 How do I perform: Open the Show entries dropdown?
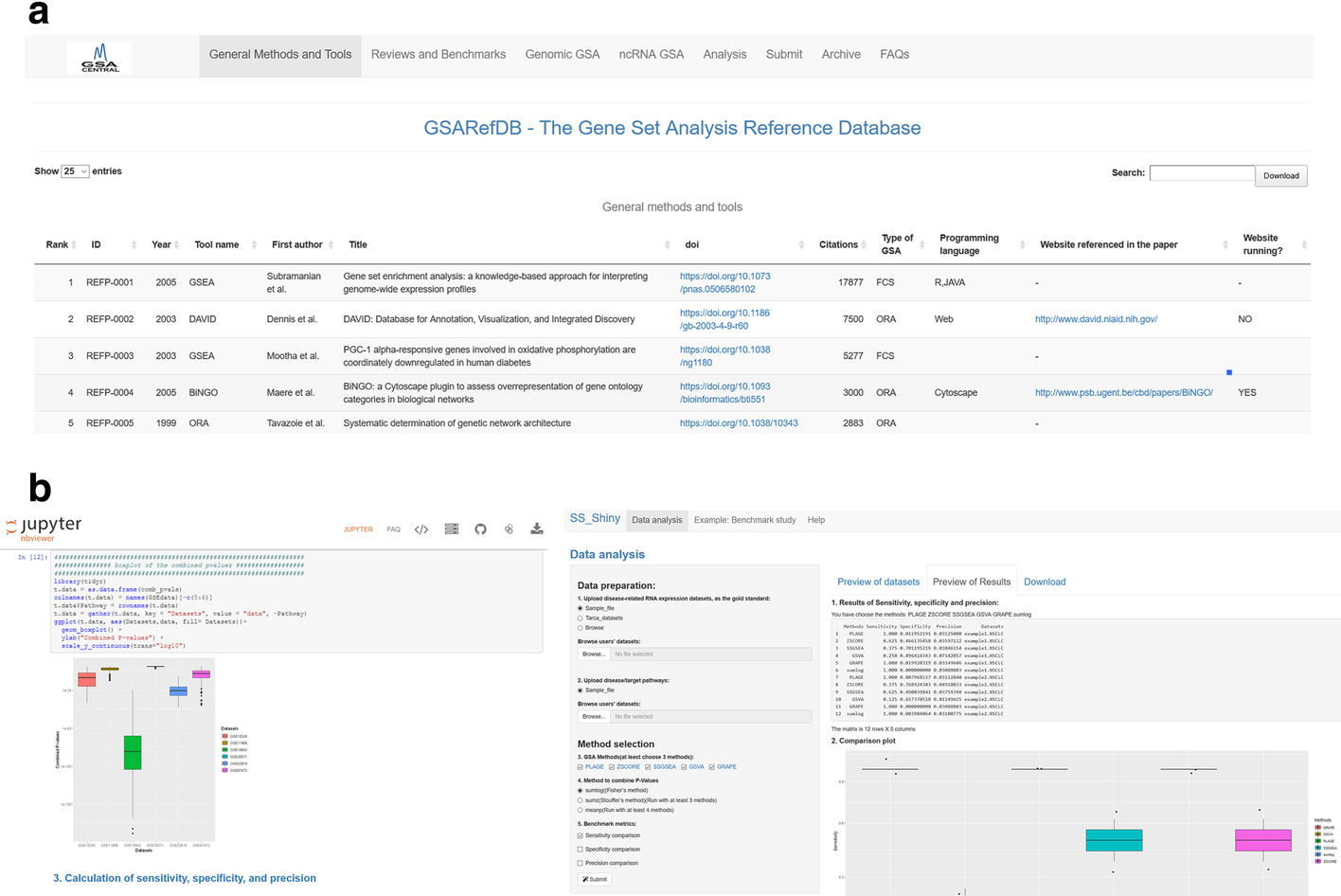pyautogui.click(x=75, y=171)
